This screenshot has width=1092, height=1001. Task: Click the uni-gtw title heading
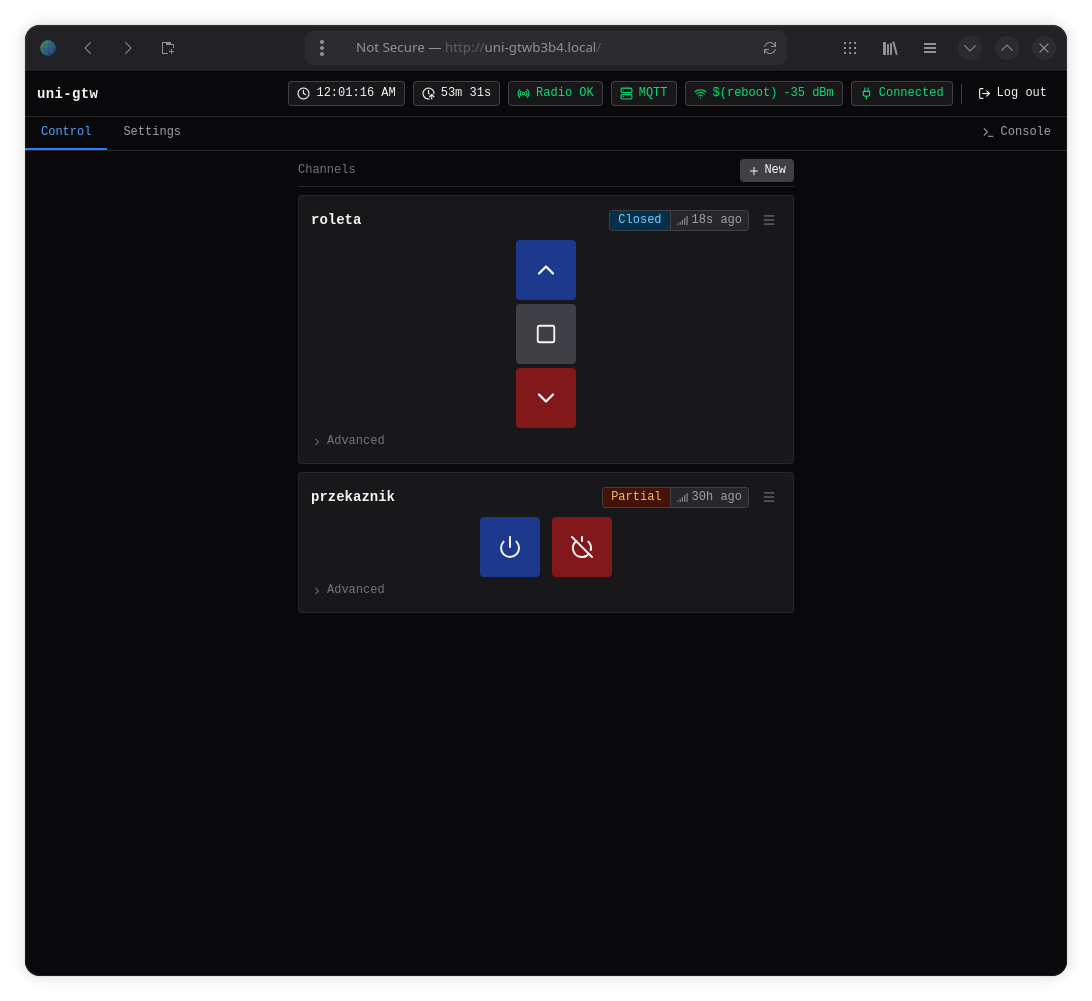point(68,93)
